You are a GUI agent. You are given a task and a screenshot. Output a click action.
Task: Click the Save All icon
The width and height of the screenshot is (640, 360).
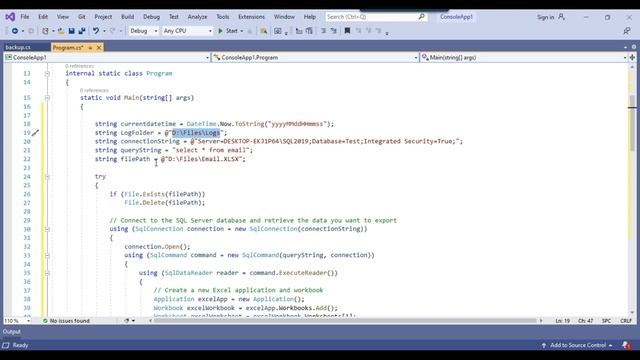pyautogui.click(x=82, y=31)
